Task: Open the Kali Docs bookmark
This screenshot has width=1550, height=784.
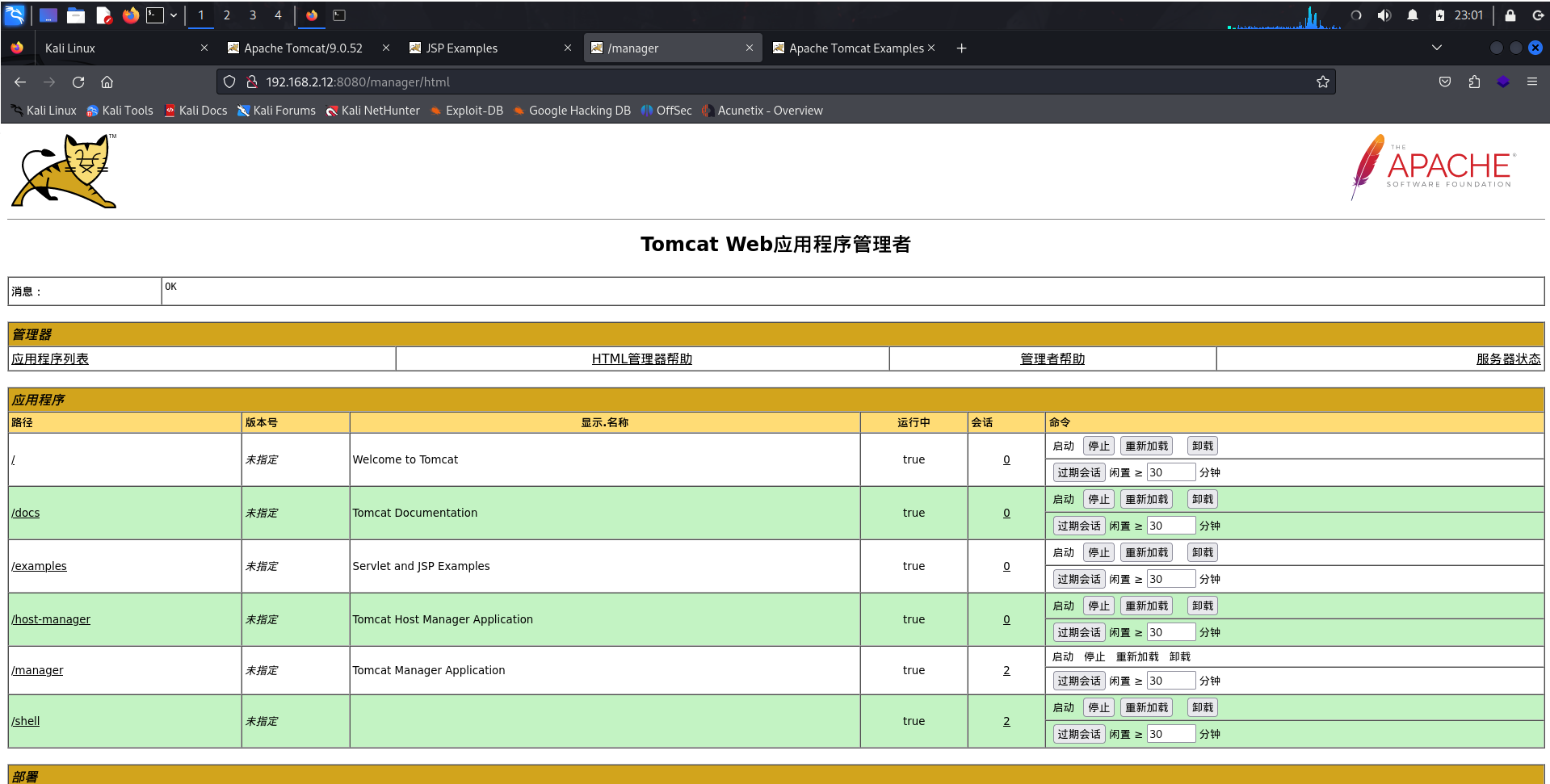Action: pos(195,111)
